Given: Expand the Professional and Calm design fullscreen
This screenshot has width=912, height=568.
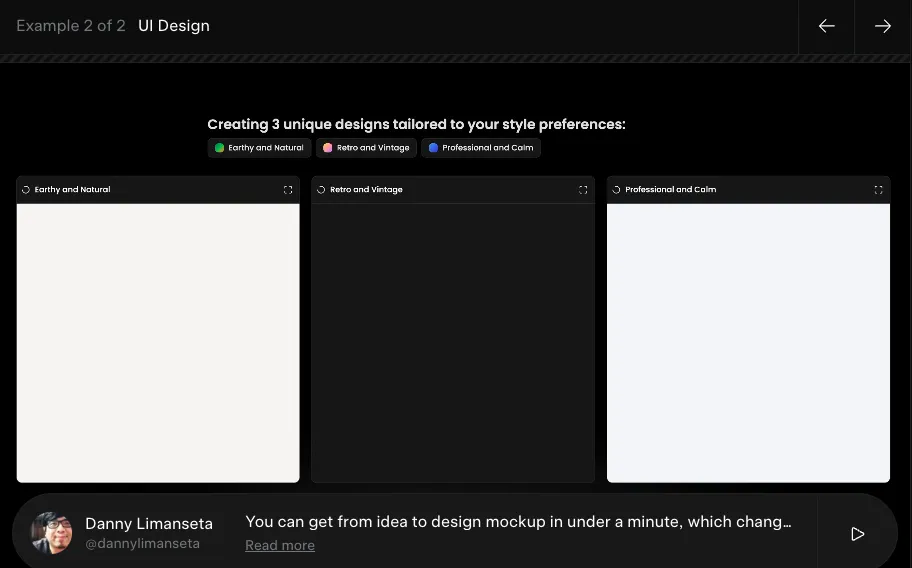Looking at the screenshot, I should click(878, 190).
